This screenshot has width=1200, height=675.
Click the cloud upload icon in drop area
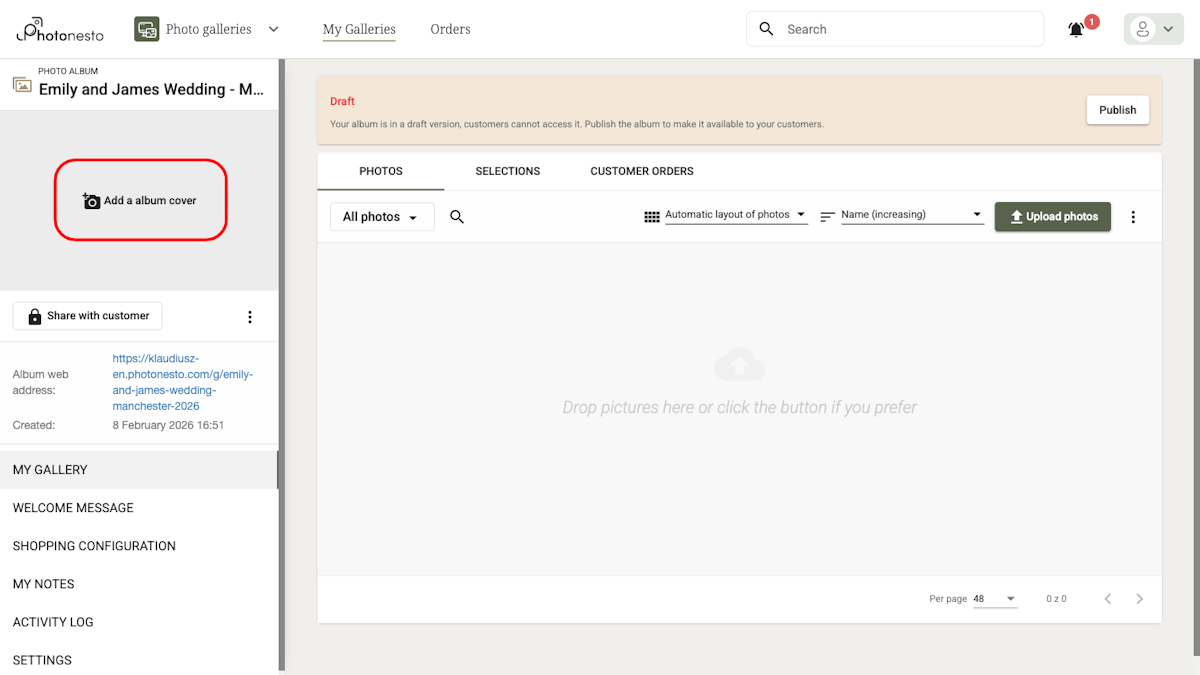(739, 365)
